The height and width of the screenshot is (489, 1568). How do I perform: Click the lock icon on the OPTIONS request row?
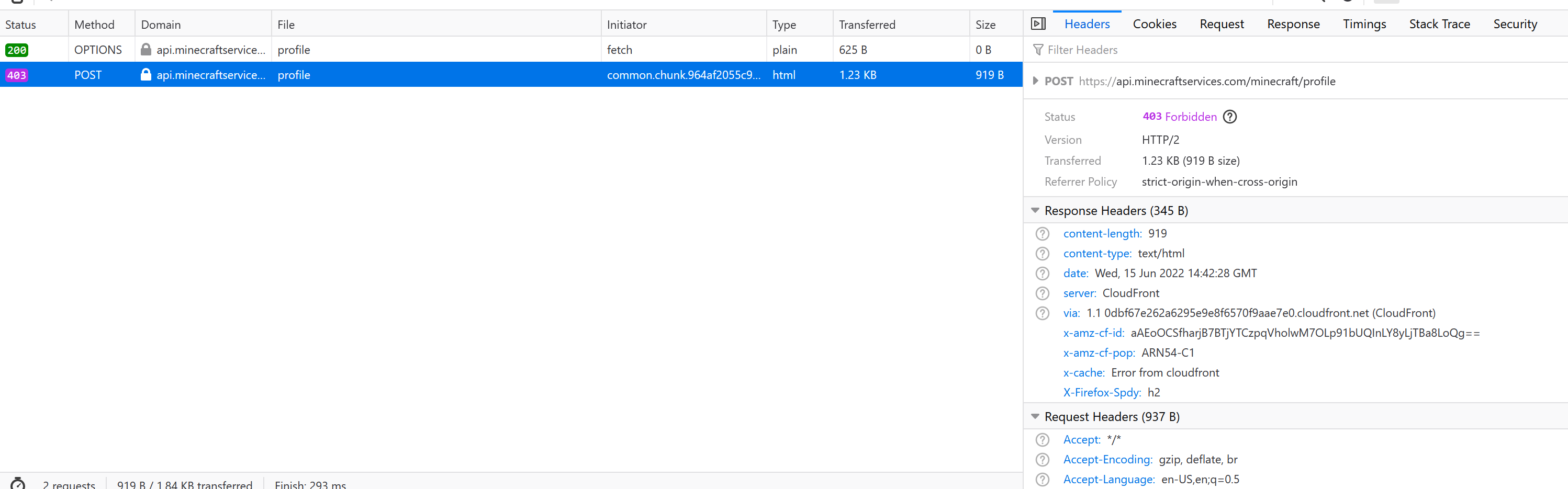coord(146,49)
